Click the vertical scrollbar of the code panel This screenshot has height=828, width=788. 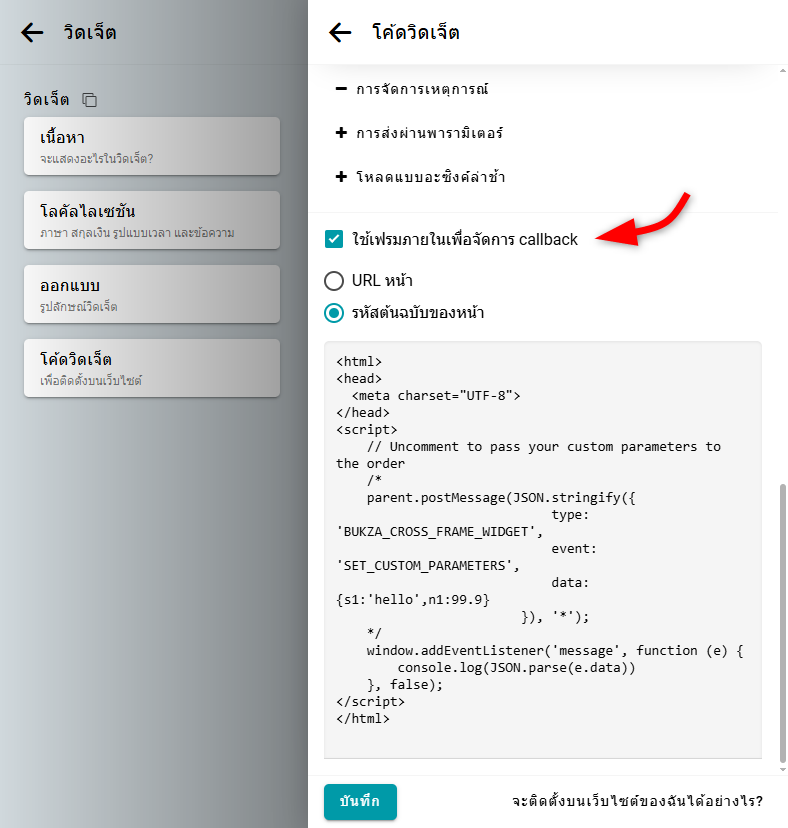(782, 620)
